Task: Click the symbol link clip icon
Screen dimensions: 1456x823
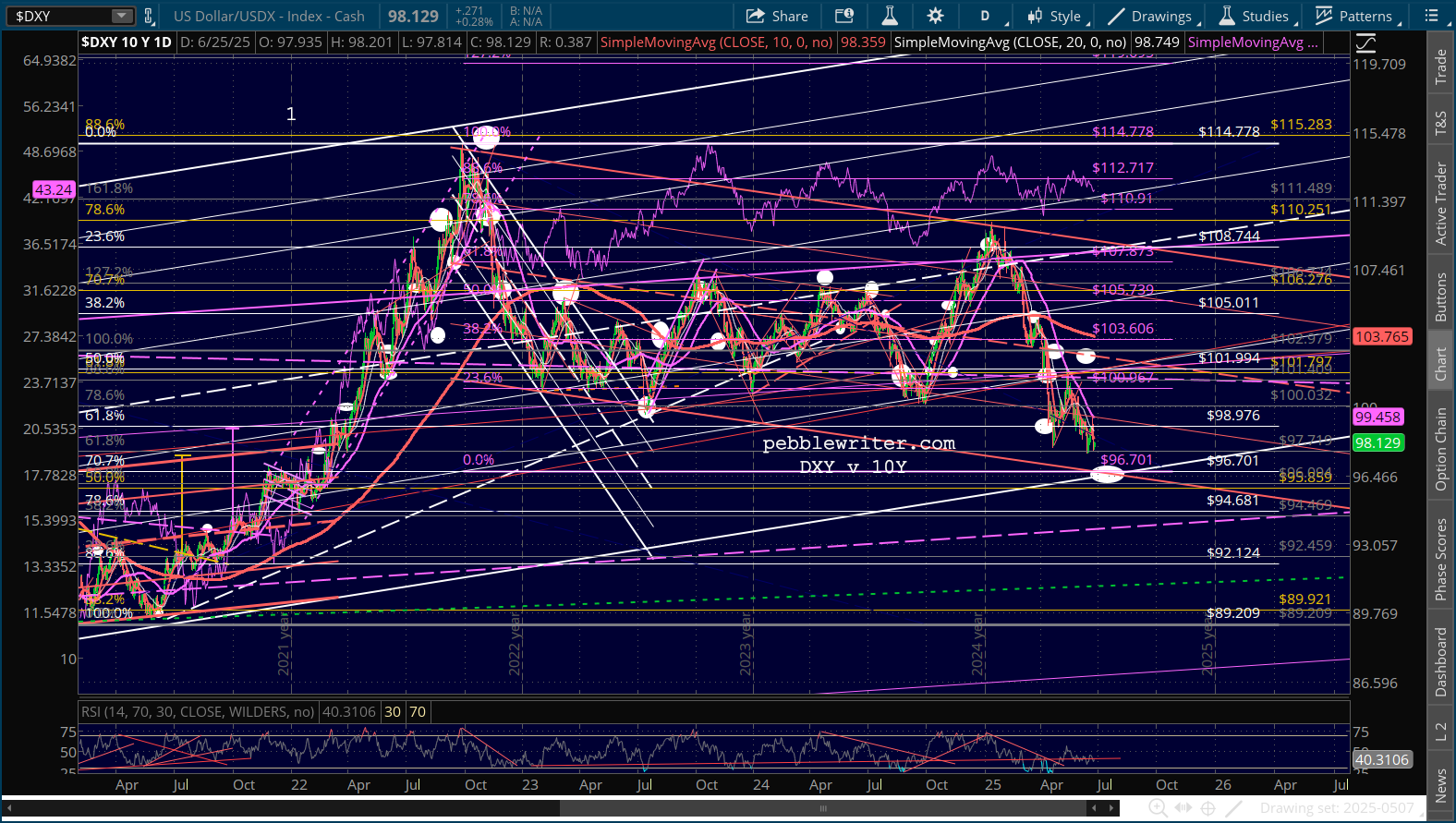Action: [x=150, y=16]
